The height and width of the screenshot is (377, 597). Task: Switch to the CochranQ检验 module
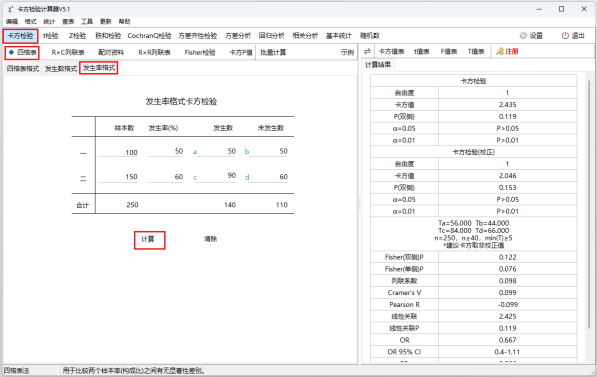click(149, 36)
